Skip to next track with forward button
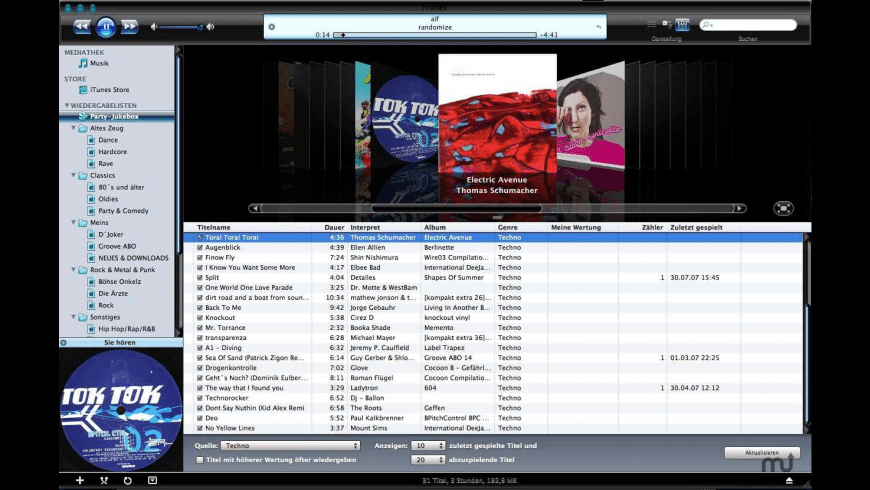 pos(129,26)
